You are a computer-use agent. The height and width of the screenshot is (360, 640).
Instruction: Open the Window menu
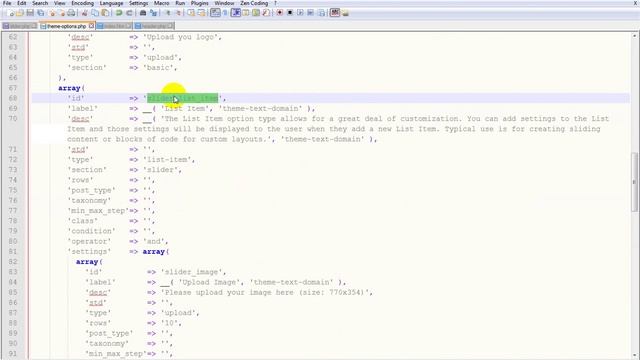224,3
